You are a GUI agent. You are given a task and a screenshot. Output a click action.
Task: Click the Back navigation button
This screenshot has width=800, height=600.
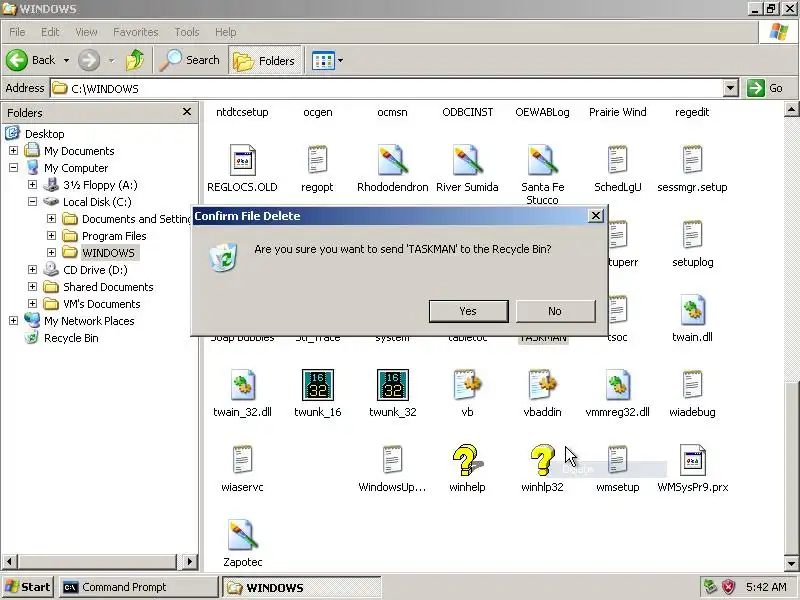tap(32, 60)
